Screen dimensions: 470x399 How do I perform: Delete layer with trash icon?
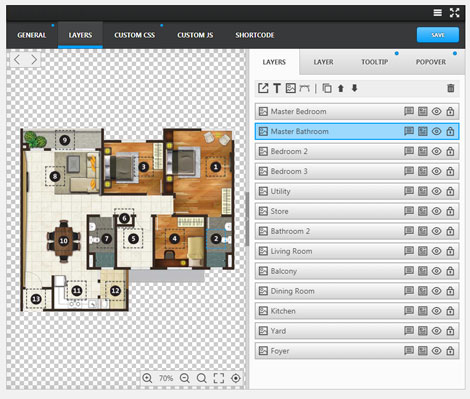[x=451, y=88]
